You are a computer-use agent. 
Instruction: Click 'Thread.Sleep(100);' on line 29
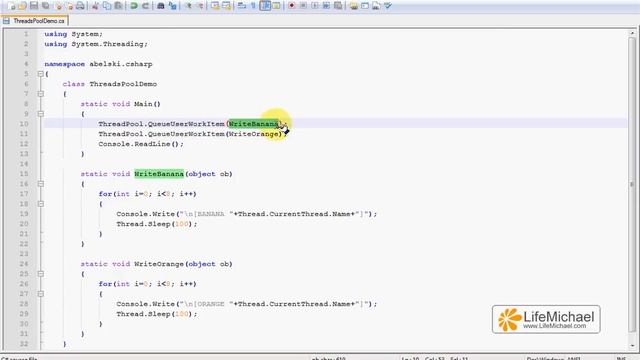point(157,314)
